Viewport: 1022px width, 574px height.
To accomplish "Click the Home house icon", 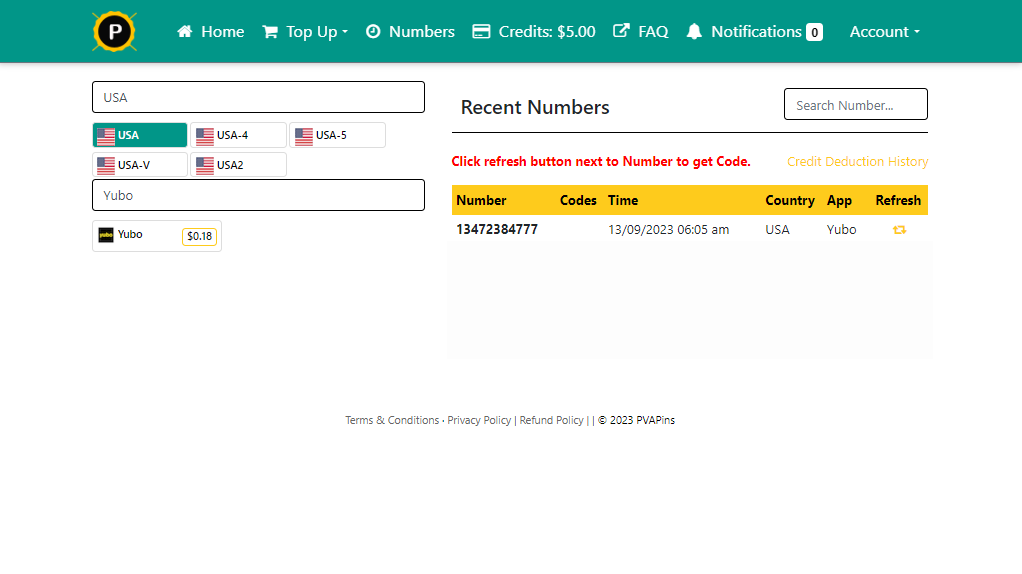I will (x=185, y=31).
